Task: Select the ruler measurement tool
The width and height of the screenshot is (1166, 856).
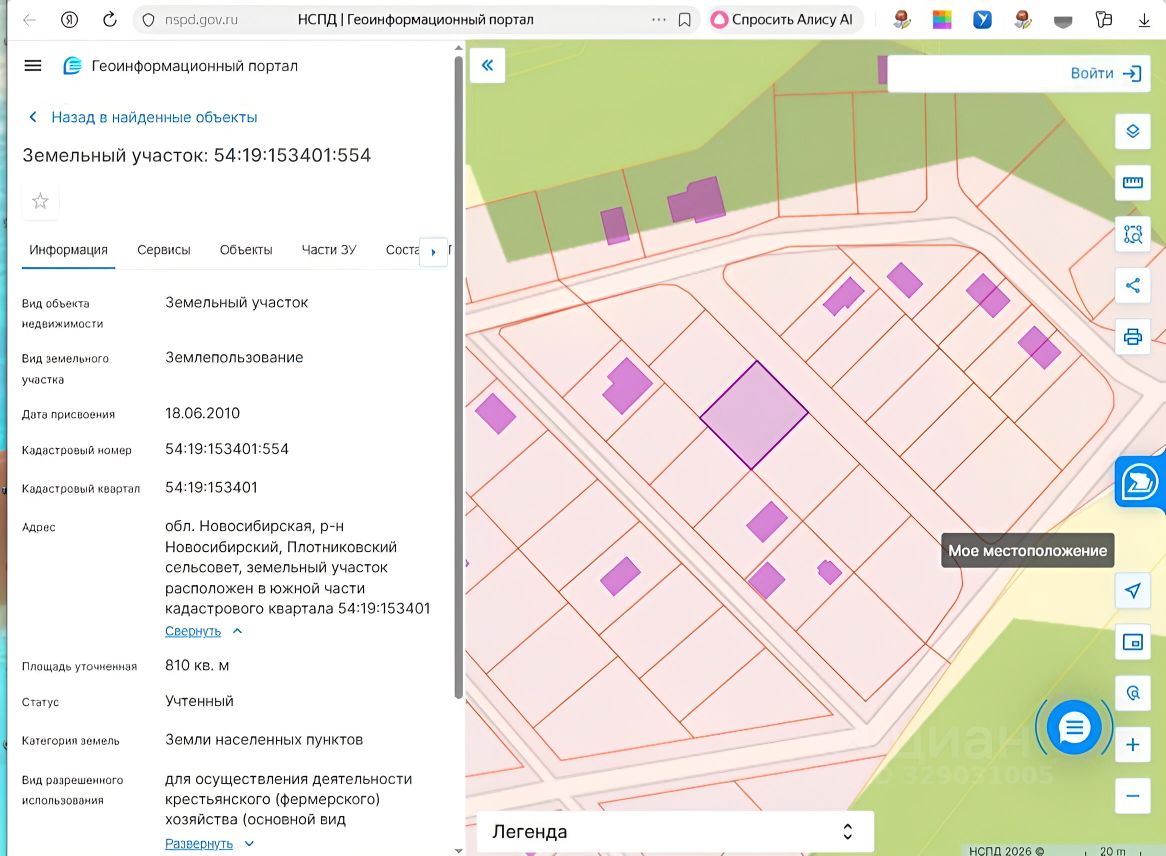Action: (x=1132, y=183)
